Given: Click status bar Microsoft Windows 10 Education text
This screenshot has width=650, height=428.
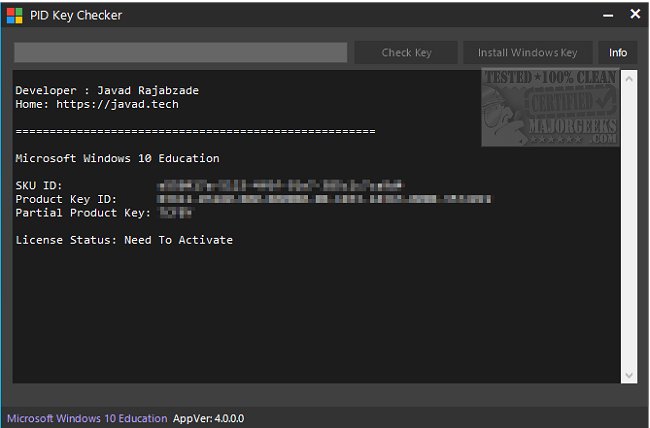Looking at the screenshot, I should (x=87, y=418).
